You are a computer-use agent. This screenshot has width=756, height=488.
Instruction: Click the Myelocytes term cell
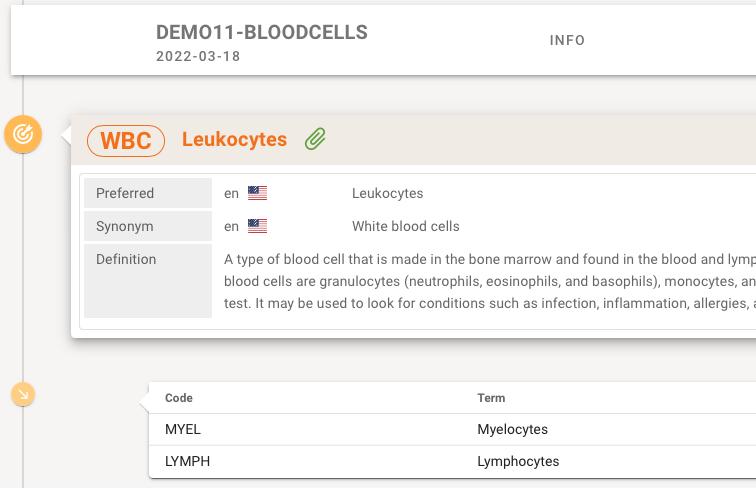coord(513,430)
